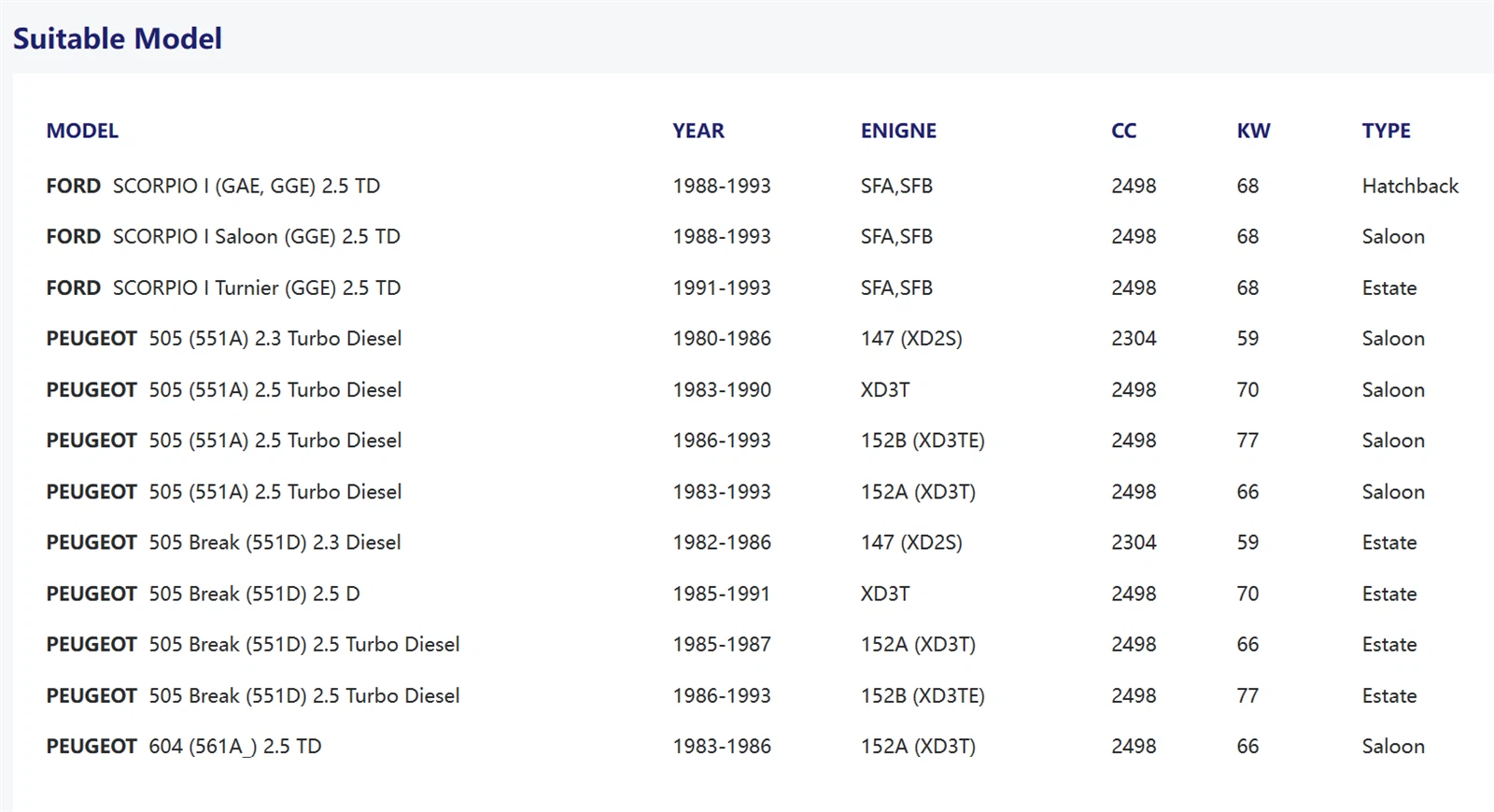This screenshot has width=1494, height=812.
Task: Click "FORD SCORPIO I Saloon (GGE) 2.5 TD"
Action: (x=223, y=237)
